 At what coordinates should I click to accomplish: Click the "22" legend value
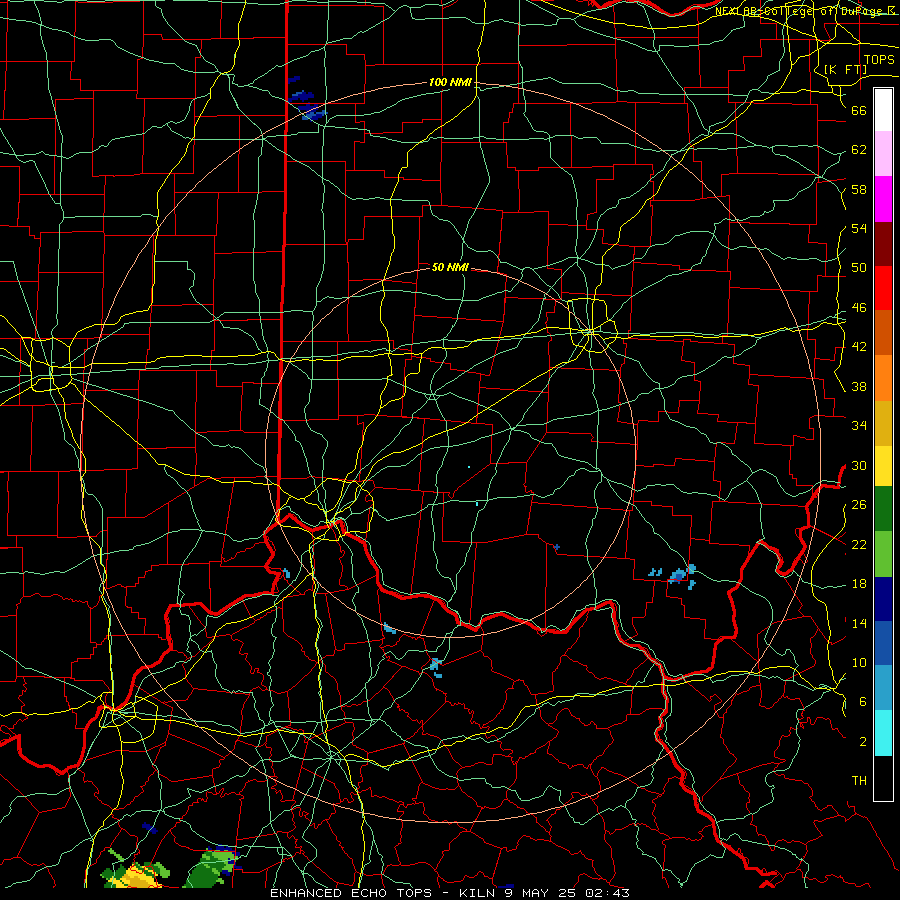(x=859, y=544)
